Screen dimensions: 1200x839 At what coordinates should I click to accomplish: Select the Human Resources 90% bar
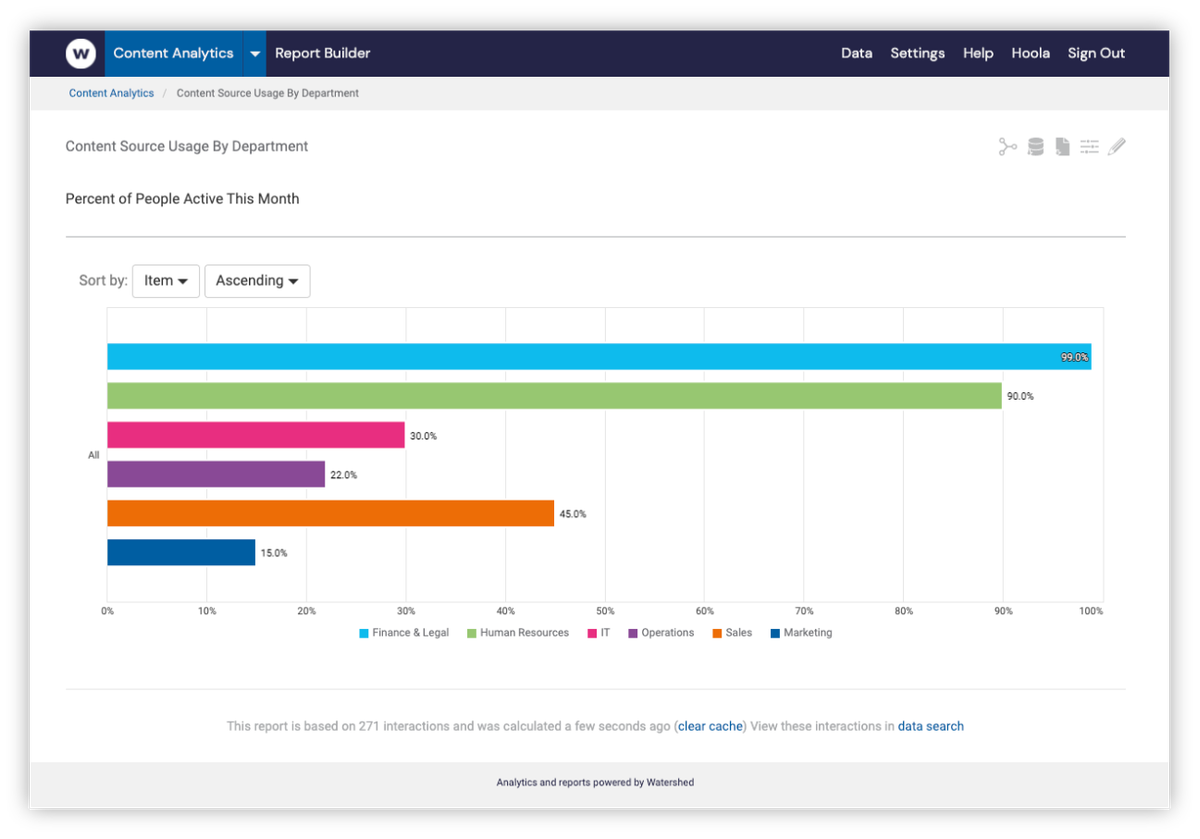coord(550,395)
